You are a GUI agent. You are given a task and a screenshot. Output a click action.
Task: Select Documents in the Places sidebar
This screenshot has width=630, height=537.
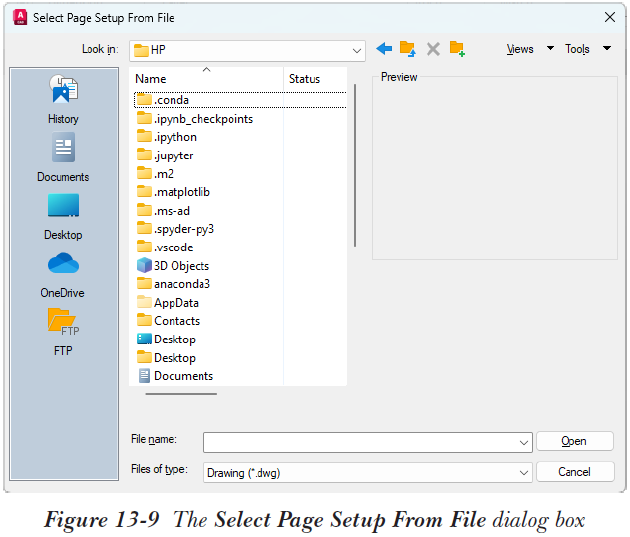pos(63,157)
